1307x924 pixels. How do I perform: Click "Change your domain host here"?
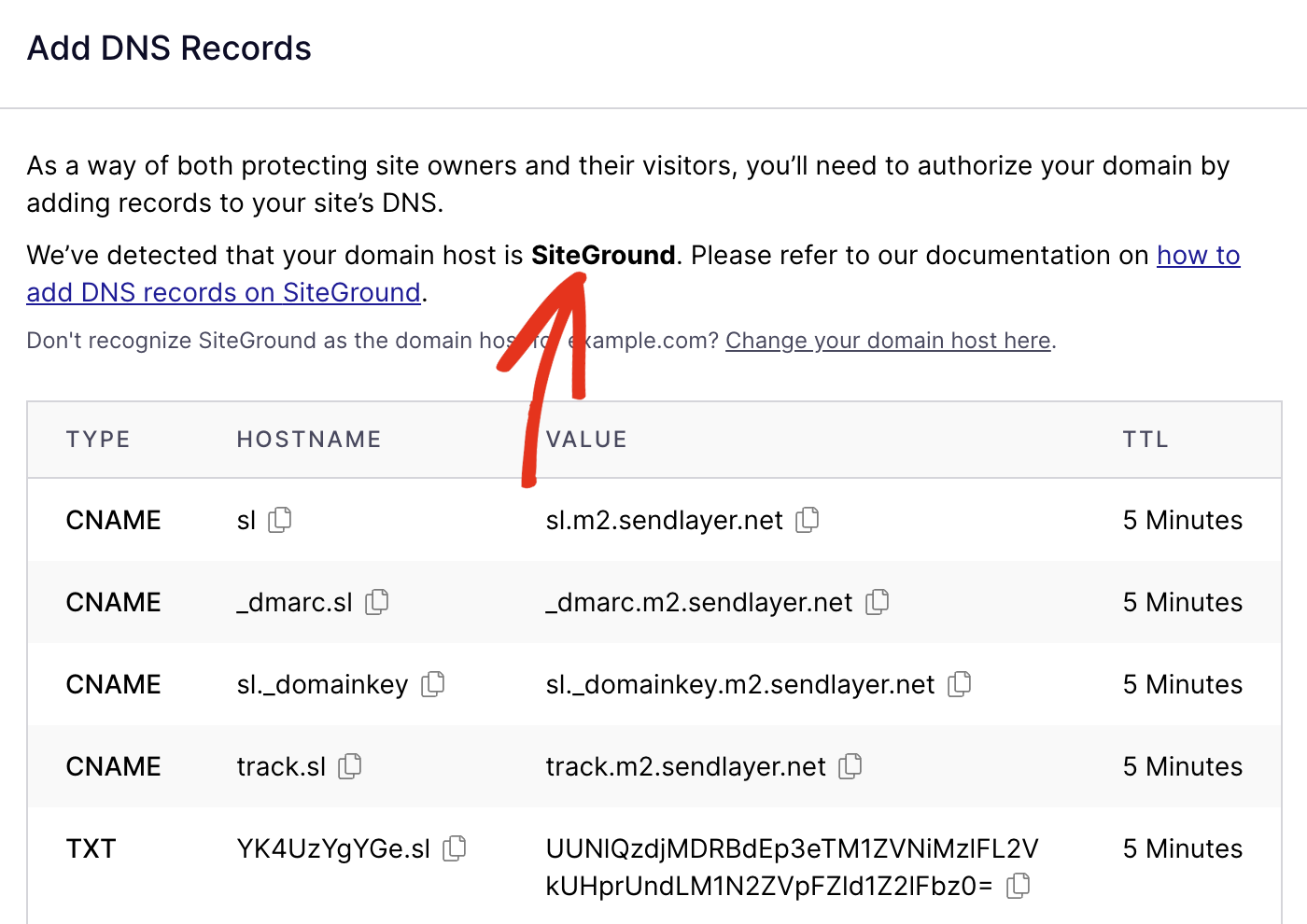(x=887, y=341)
